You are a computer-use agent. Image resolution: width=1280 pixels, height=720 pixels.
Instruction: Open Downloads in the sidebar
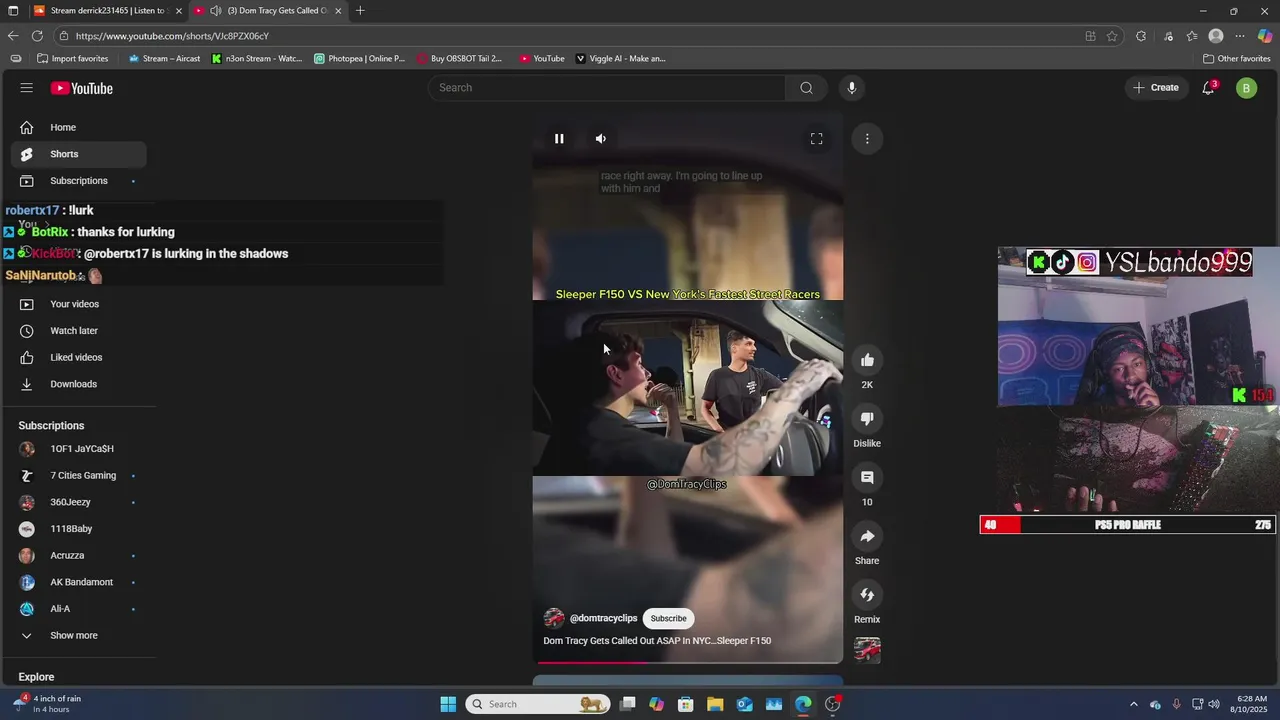78,384
